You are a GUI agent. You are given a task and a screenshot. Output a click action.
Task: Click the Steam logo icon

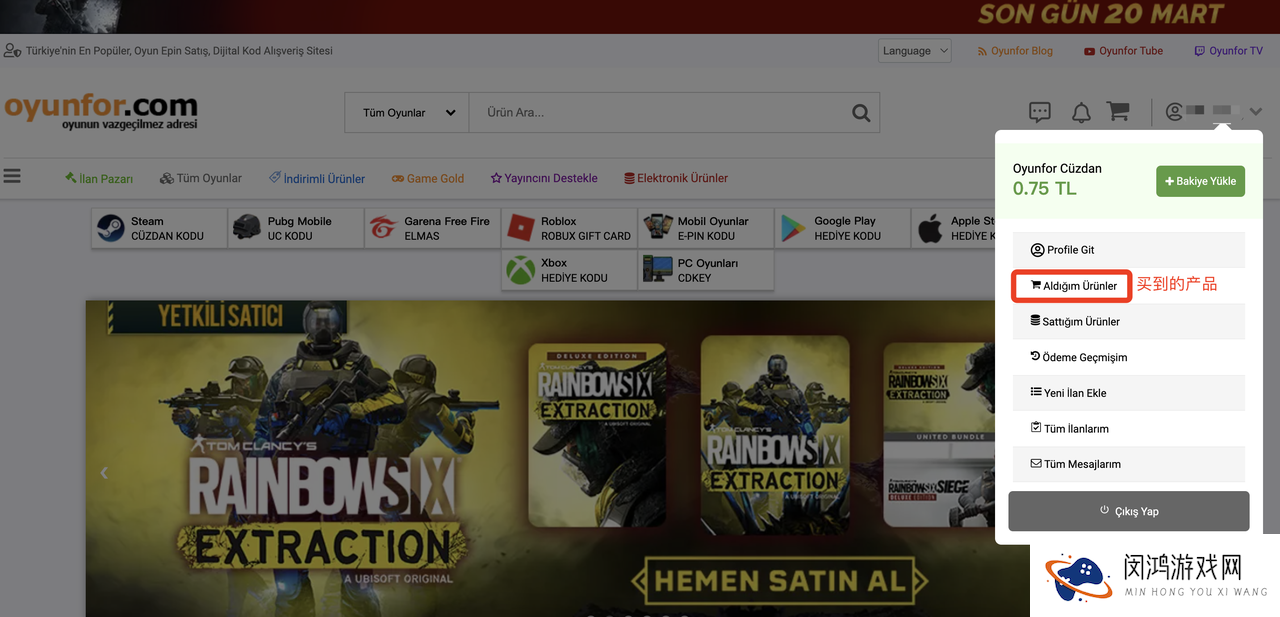click(x=110, y=228)
